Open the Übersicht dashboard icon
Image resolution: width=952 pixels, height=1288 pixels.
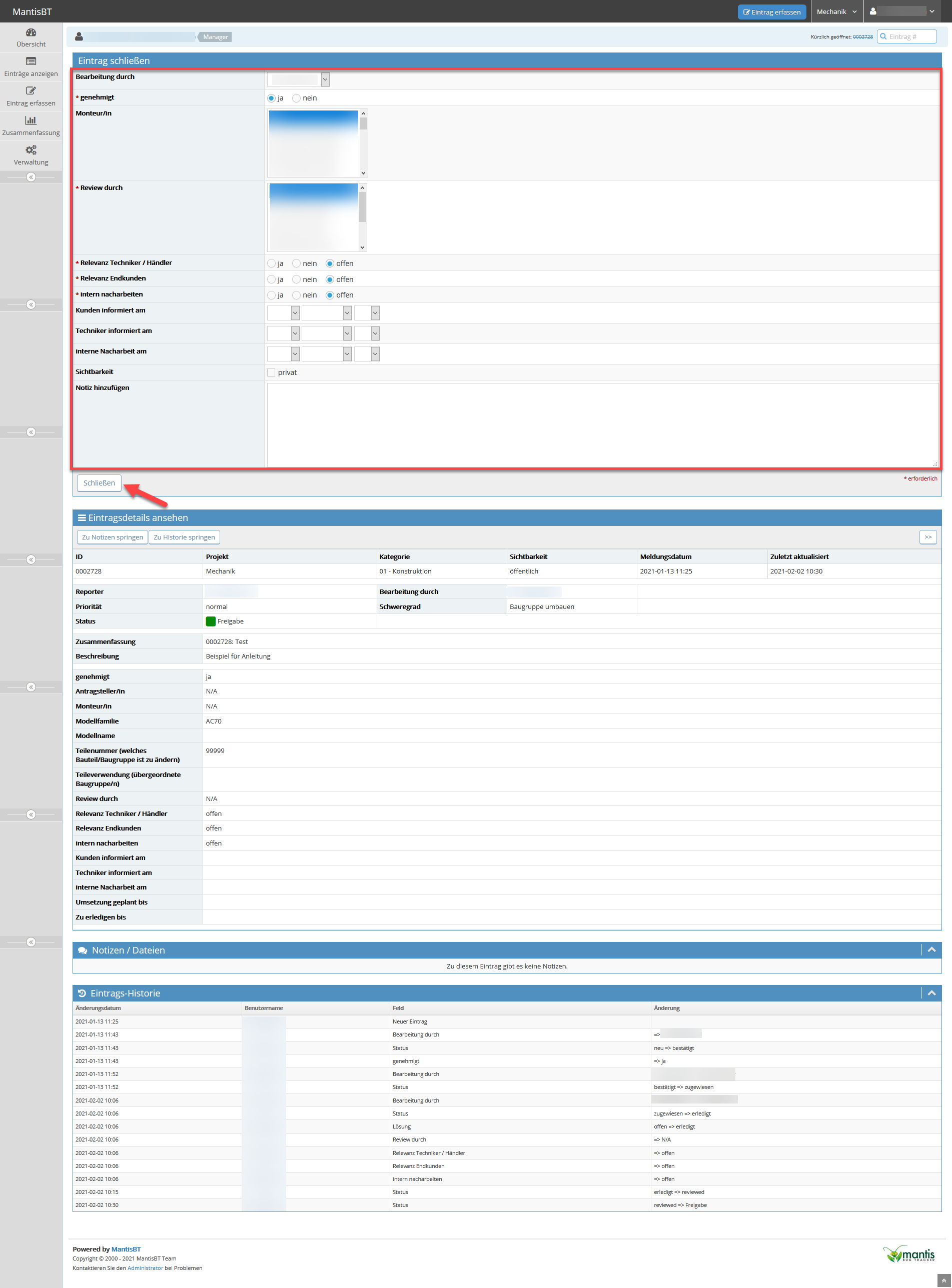[x=31, y=33]
